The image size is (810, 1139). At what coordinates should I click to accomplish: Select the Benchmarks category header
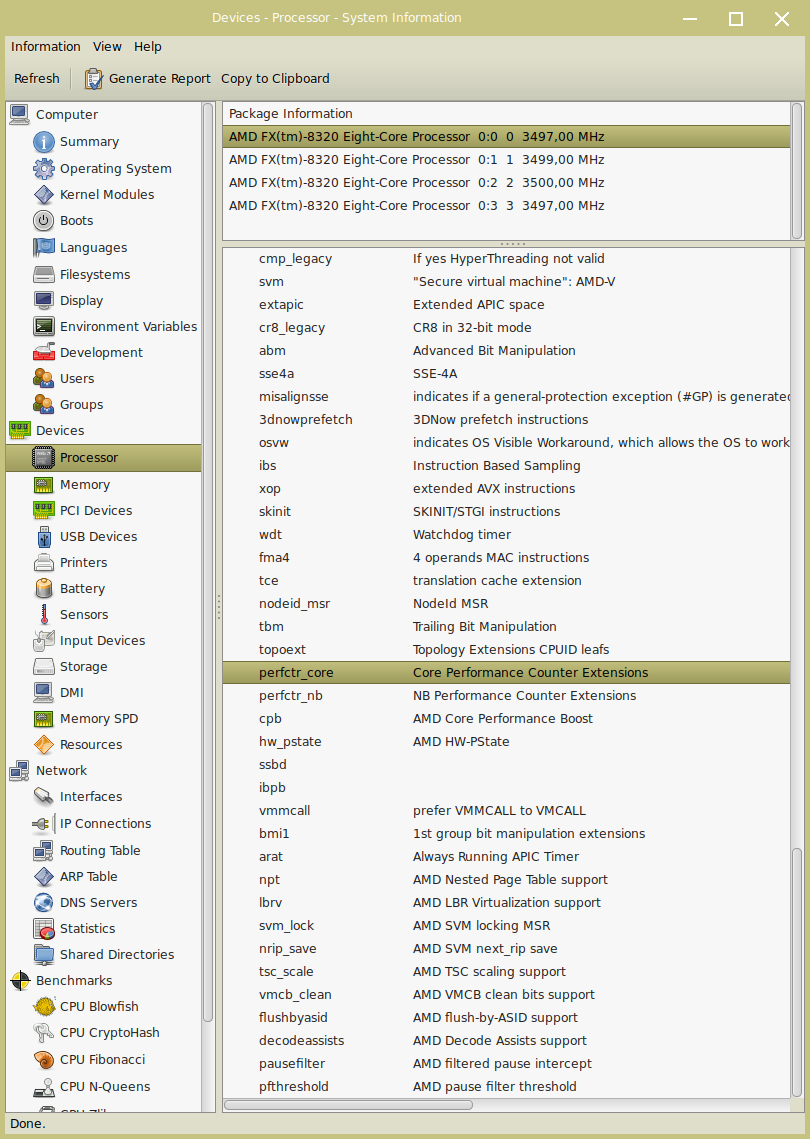pyautogui.click(x=103, y=981)
